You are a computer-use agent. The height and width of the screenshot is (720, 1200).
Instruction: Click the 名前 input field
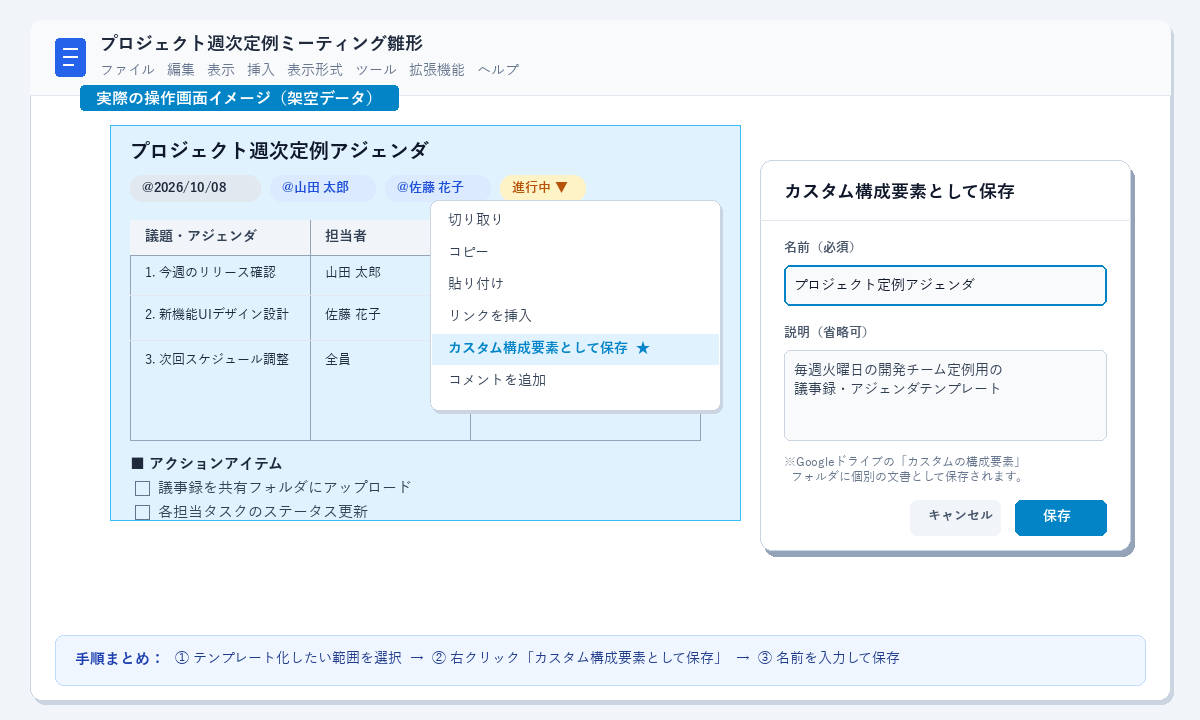945,285
